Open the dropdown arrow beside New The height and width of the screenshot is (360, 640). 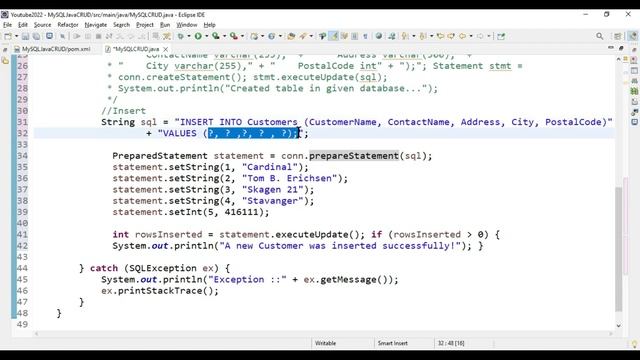(17, 36)
